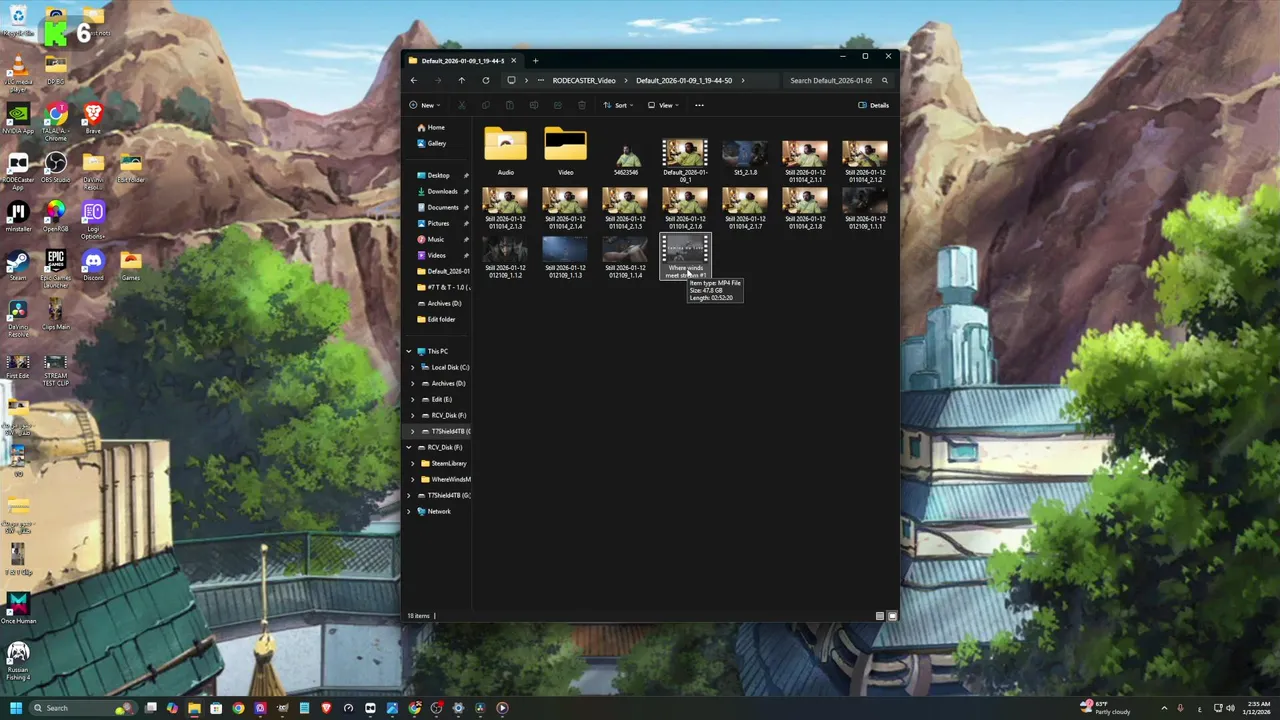Viewport: 1280px width, 720px height.
Task: Open Logi Options+ desktop icon
Action: (x=93, y=219)
